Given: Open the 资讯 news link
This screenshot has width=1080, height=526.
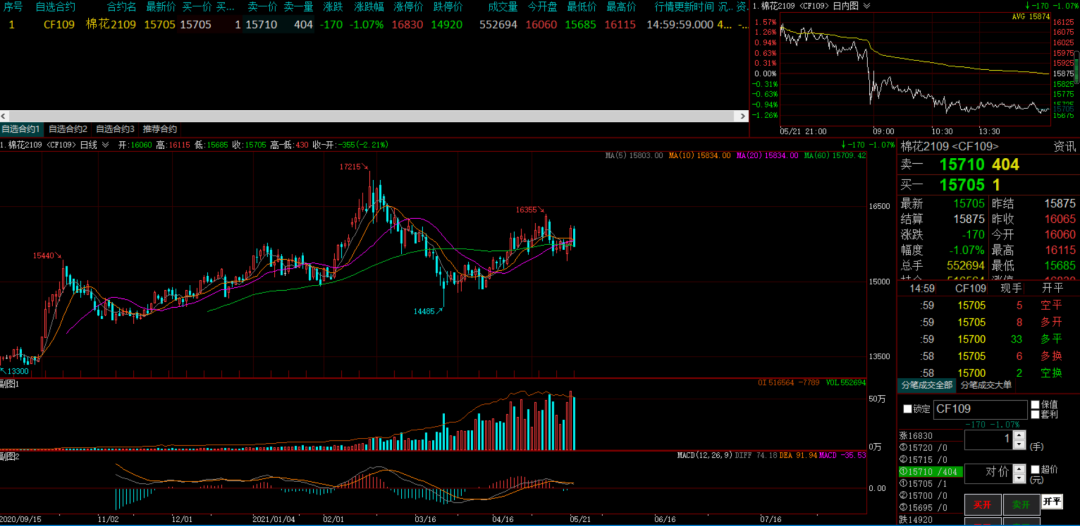Looking at the screenshot, I should [1063, 146].
